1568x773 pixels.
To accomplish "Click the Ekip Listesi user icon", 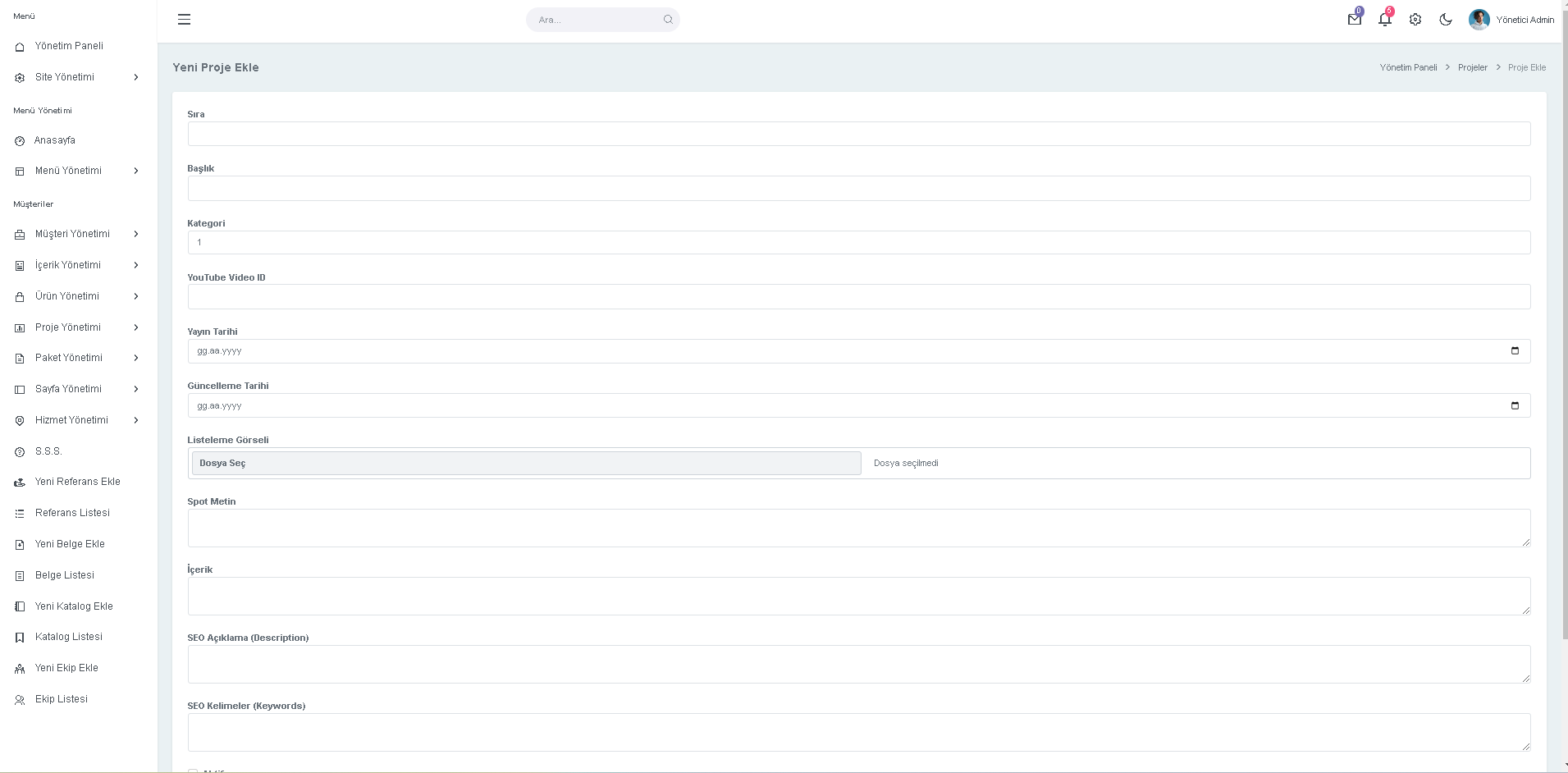I will pos(20,700).
